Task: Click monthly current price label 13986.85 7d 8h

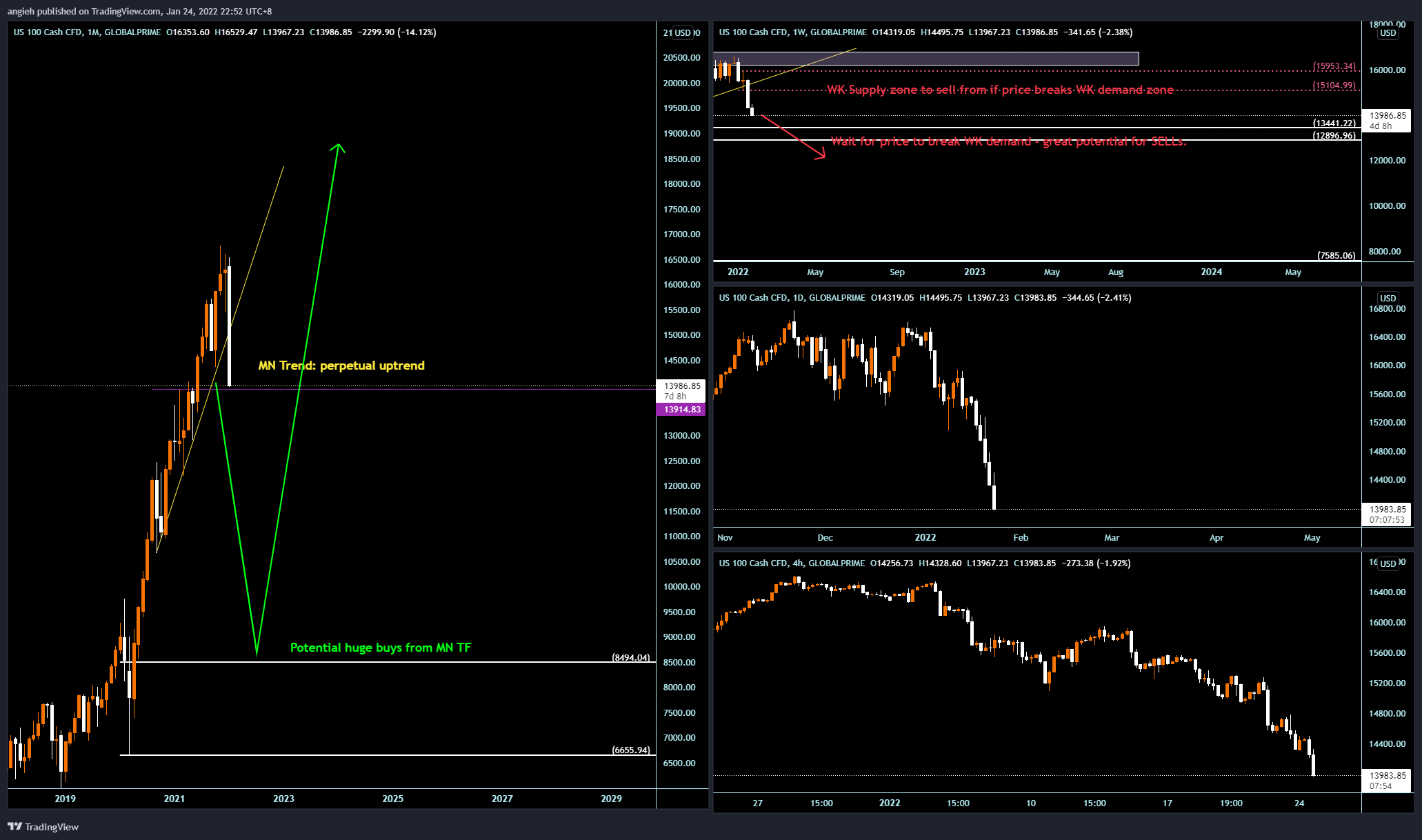Action: pyautogui.click(x=681, y=391)
